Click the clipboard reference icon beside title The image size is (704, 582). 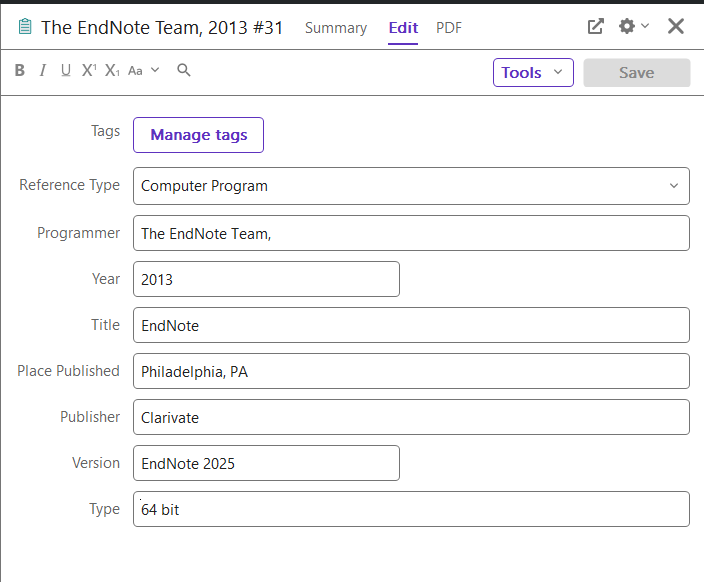(25, 27)
